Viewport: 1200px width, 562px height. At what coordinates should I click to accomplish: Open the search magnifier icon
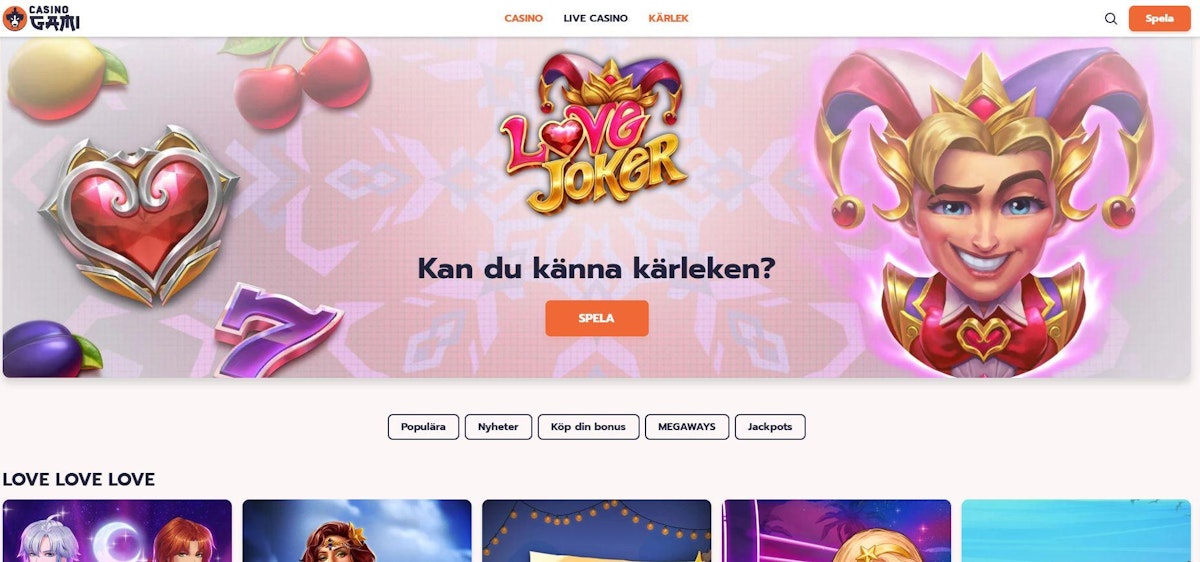point(1111,18)
